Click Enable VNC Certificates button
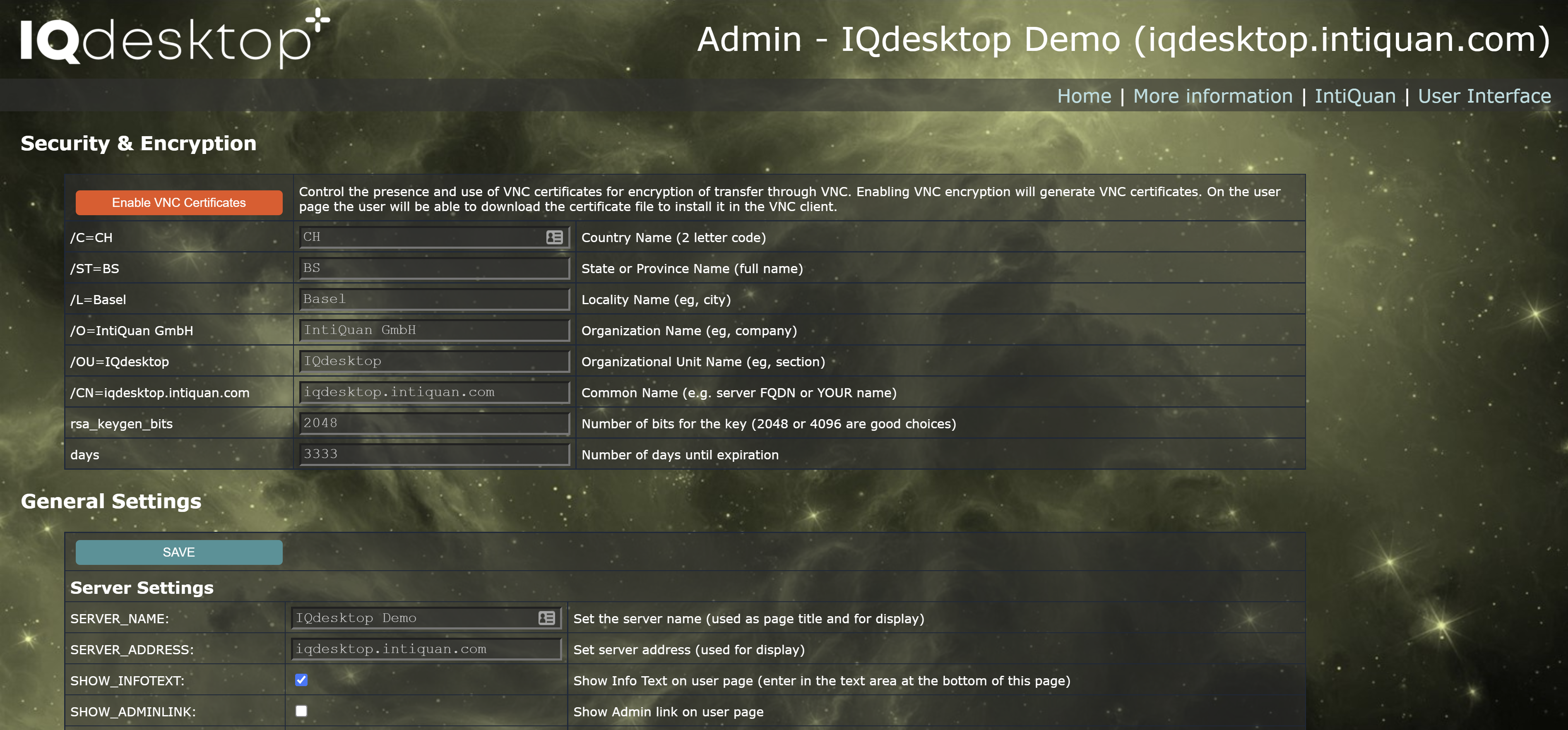 [179, 203]
